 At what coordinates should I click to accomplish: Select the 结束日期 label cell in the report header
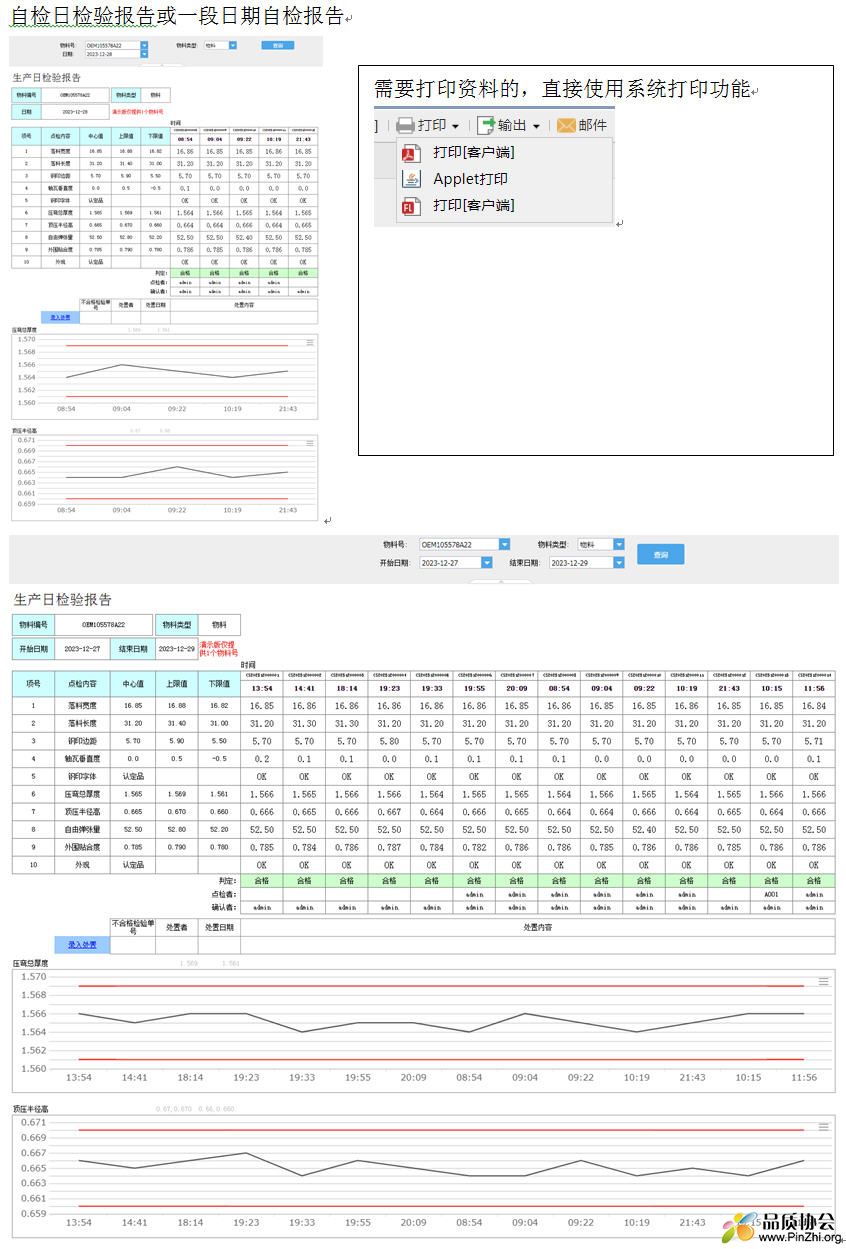coord(132,649)
